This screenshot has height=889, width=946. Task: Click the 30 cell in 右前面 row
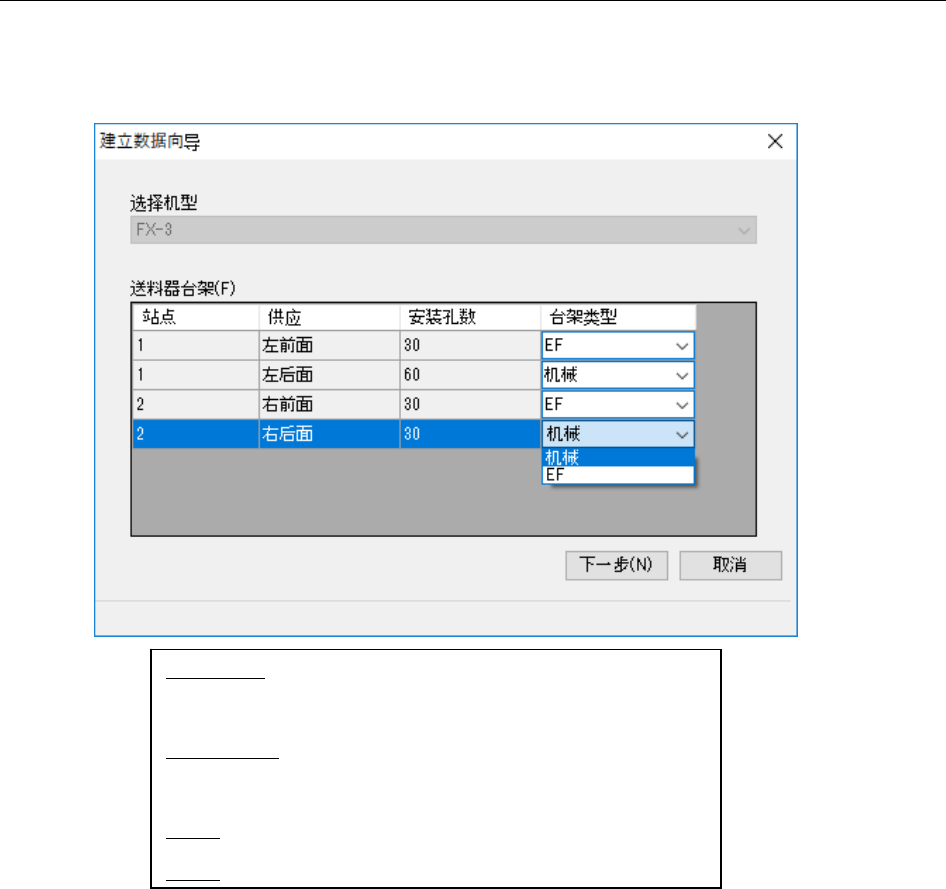[x=470, y=405]
